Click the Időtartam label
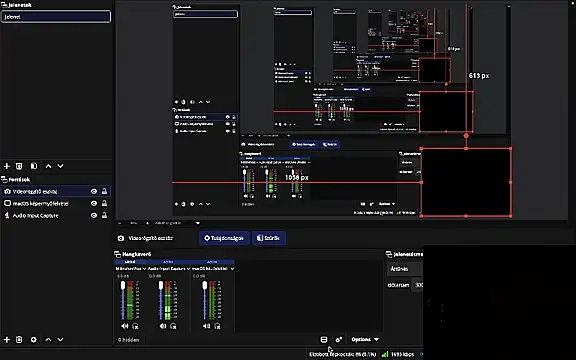Screen dimensions: 576x360 click(x=399, y=285)
